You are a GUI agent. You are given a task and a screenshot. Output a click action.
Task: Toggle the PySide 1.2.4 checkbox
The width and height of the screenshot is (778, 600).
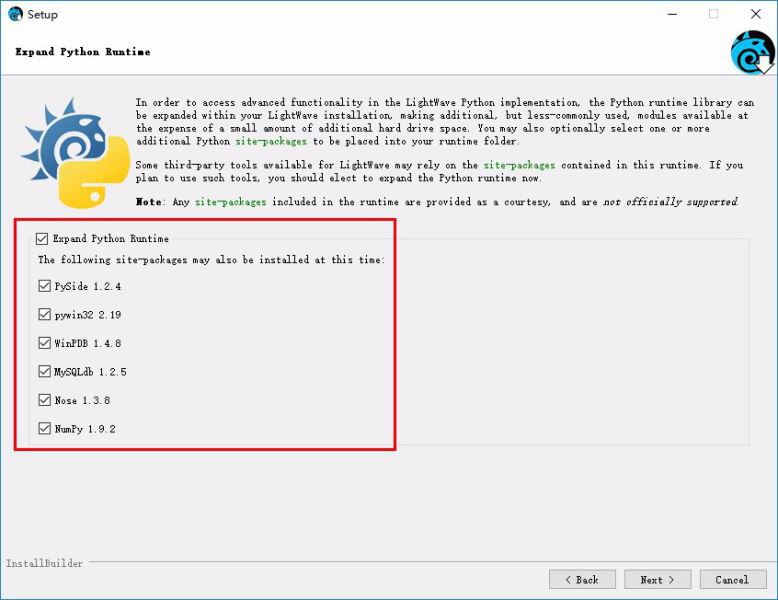[x=45, y=286]
